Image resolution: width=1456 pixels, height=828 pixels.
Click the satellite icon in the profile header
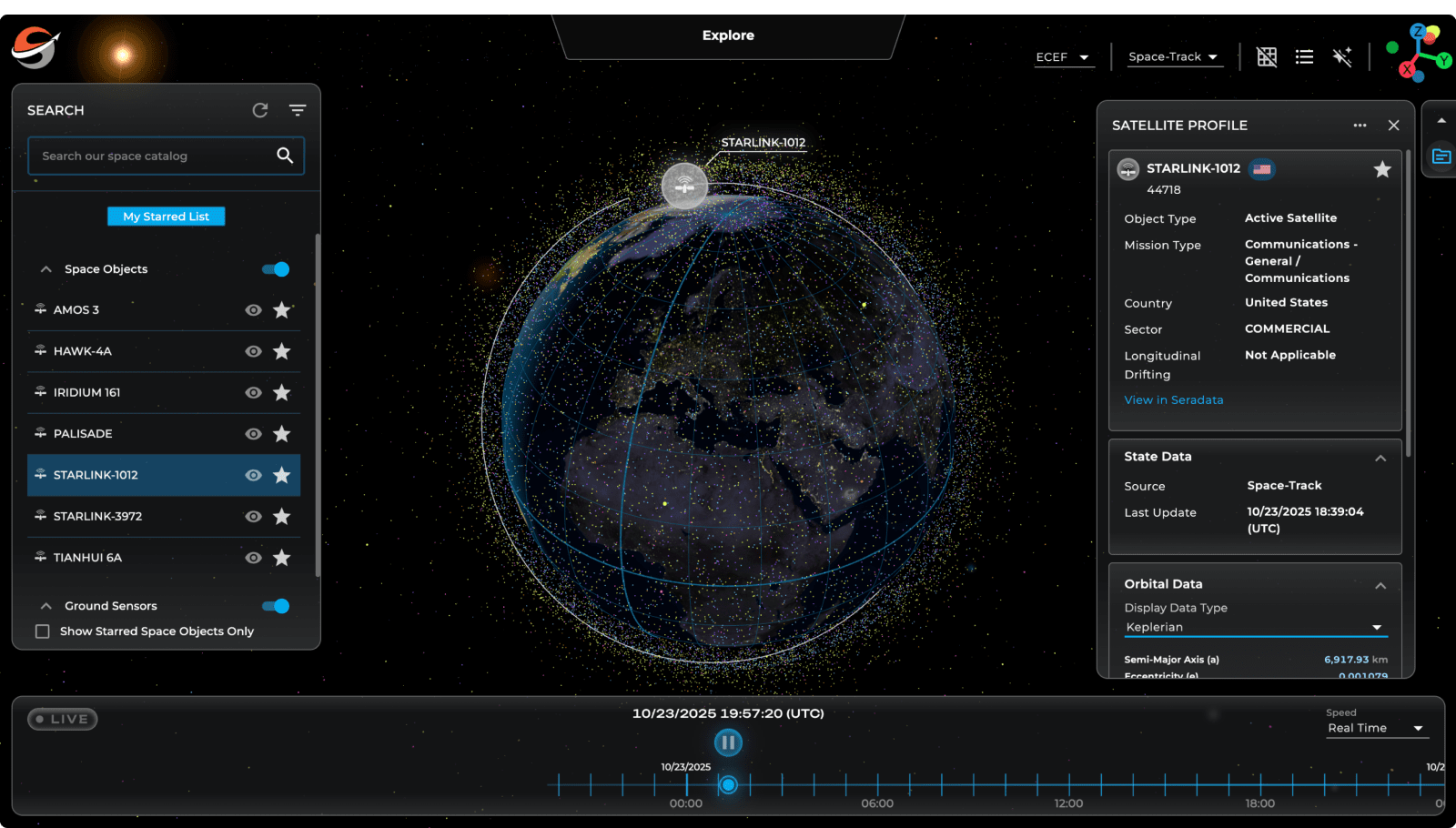1128,169
